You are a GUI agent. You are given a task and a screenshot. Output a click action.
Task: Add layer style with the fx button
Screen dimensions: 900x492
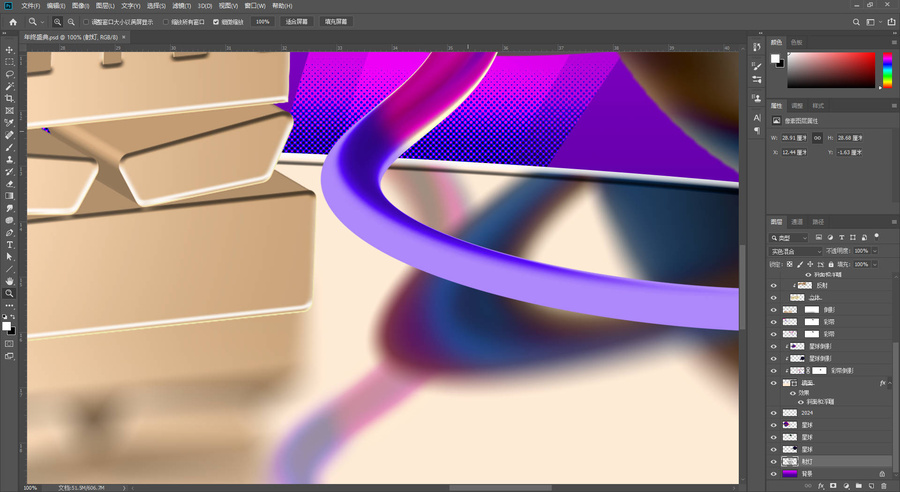tap(821, 486)
